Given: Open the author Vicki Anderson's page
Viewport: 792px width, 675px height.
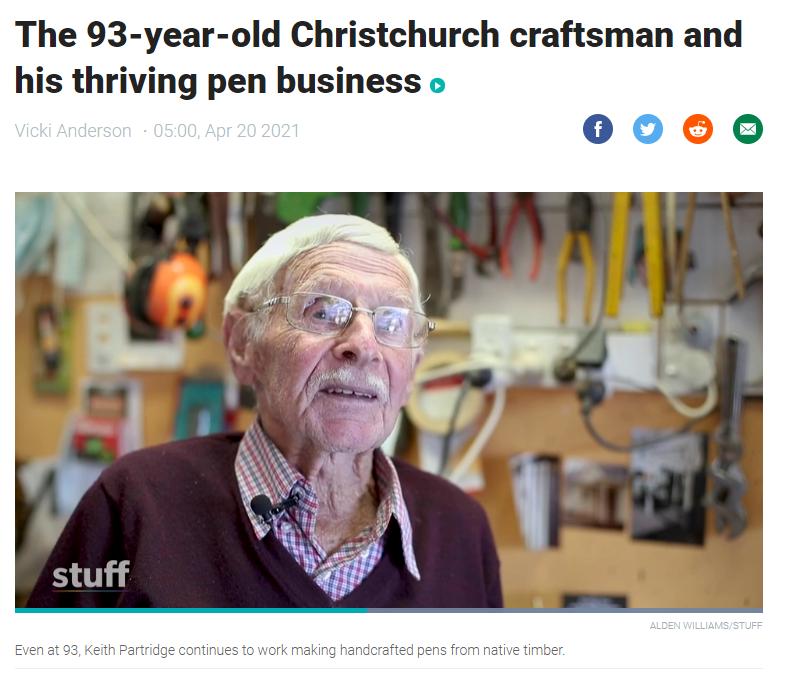Looking at the screenshot, I should click(73, 131).
